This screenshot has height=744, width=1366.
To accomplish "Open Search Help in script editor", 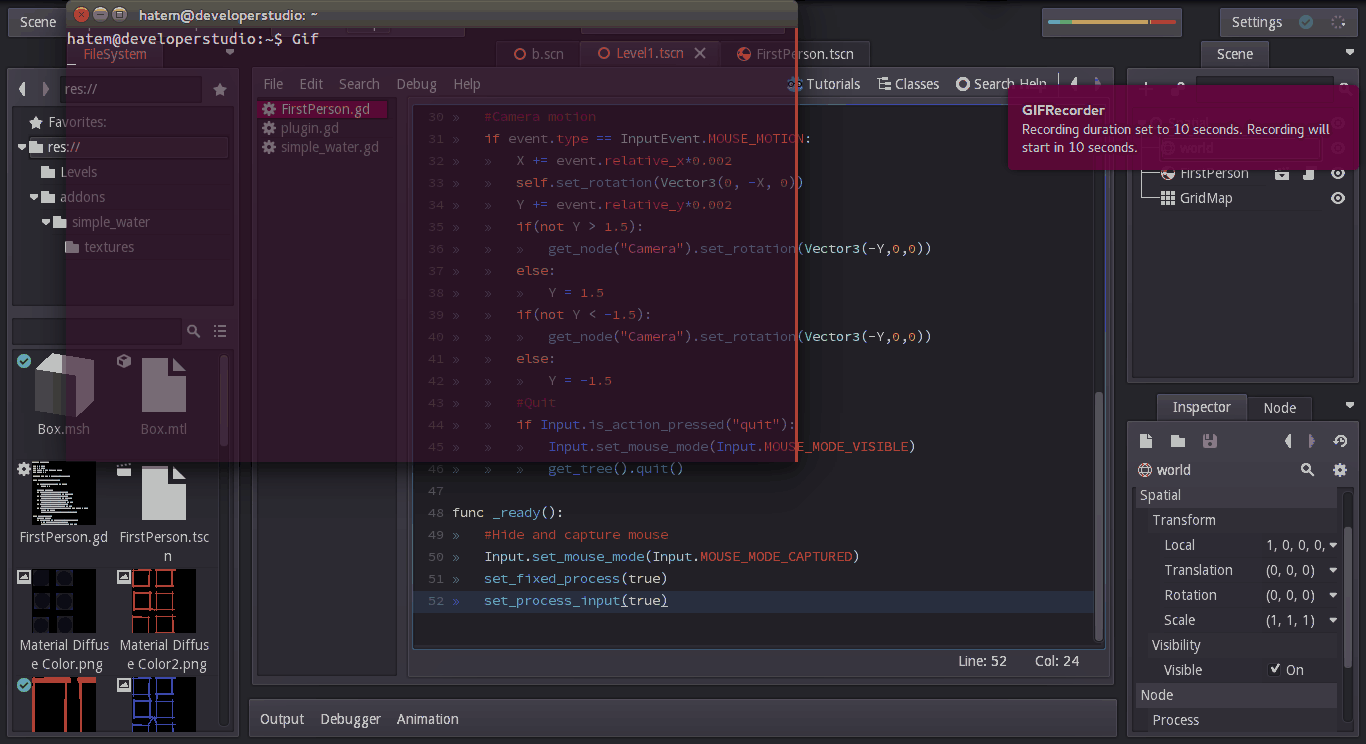I will [x=1001, y=84].
